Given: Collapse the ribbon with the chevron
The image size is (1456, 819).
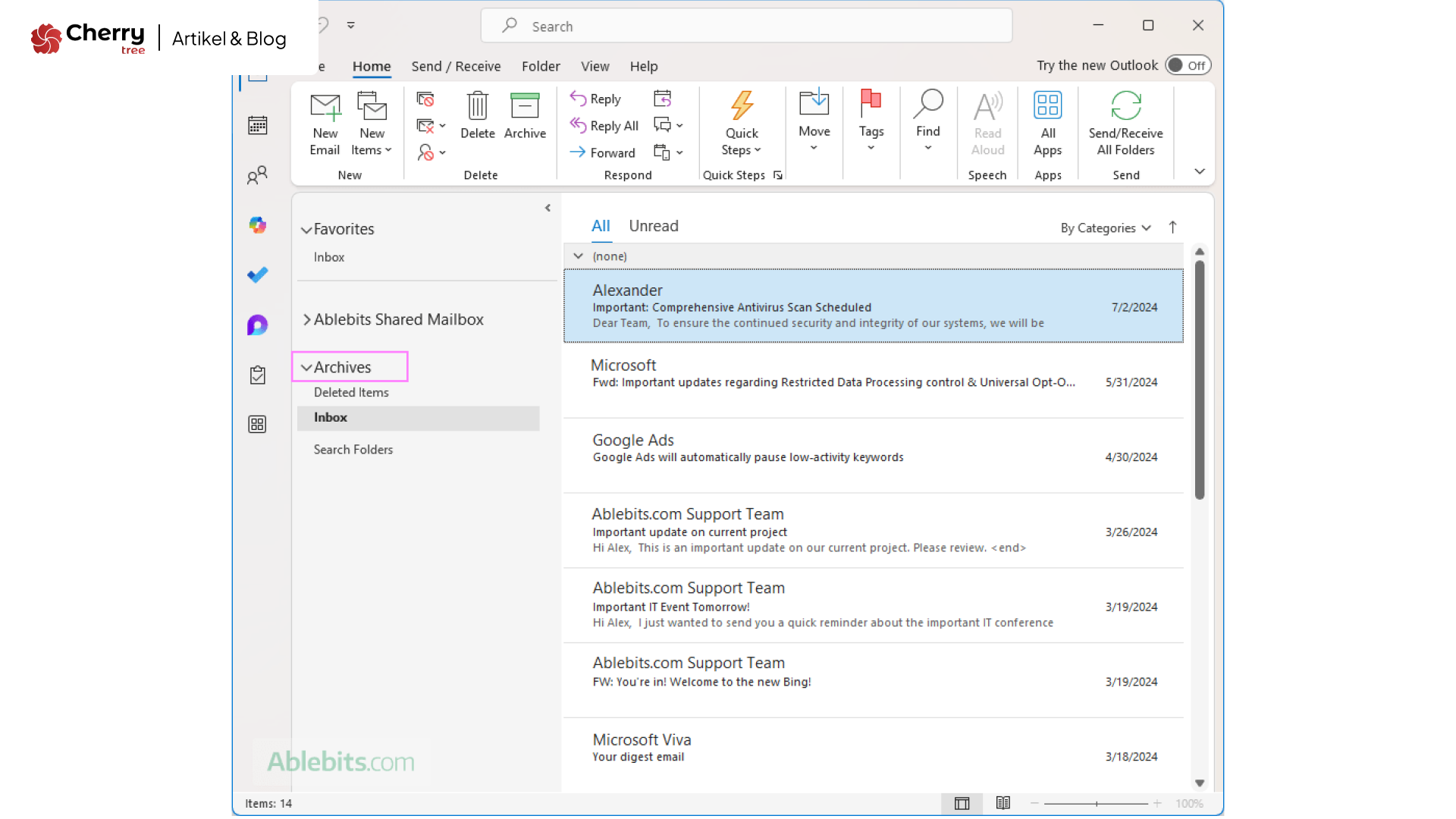Looking at the screenshot, I should 1200,171.
